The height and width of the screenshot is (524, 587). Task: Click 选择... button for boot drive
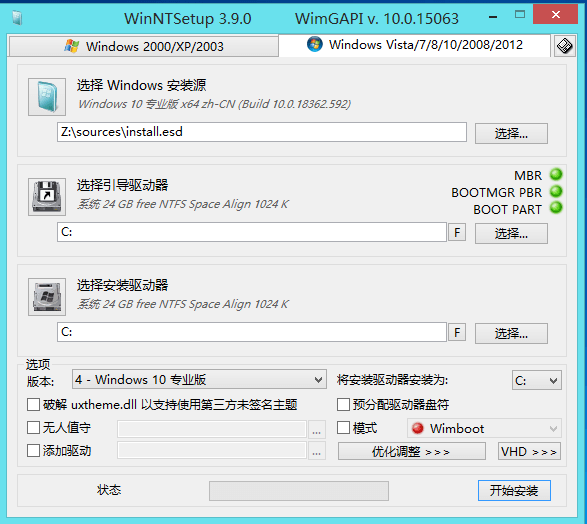(x=511, y=234)
